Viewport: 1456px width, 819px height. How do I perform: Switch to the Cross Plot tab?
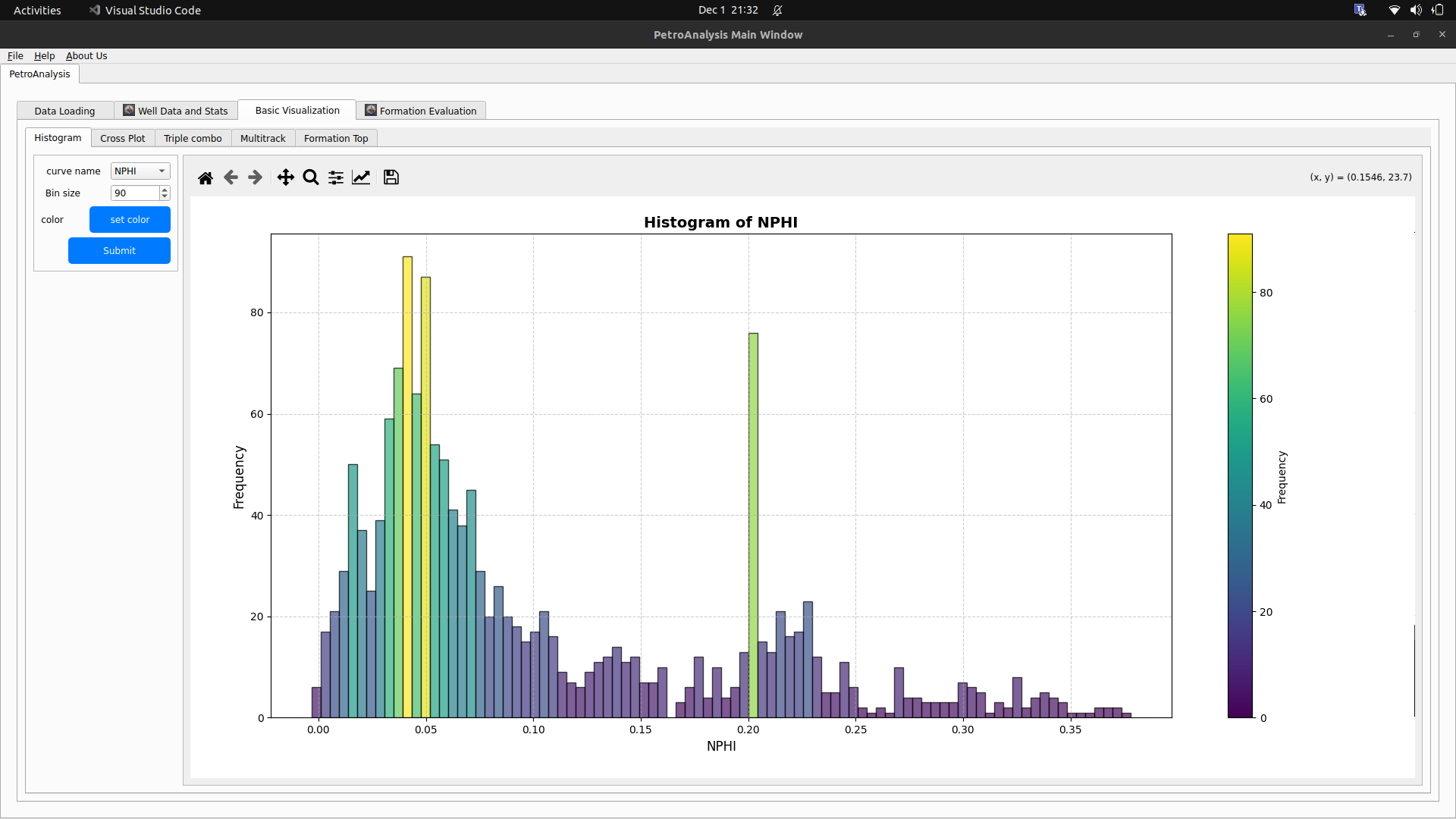[122, 138]
